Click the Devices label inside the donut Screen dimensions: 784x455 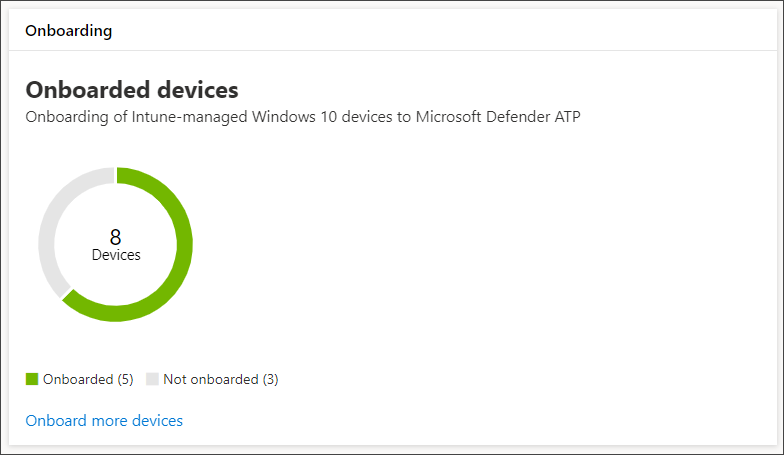(116, 255)
